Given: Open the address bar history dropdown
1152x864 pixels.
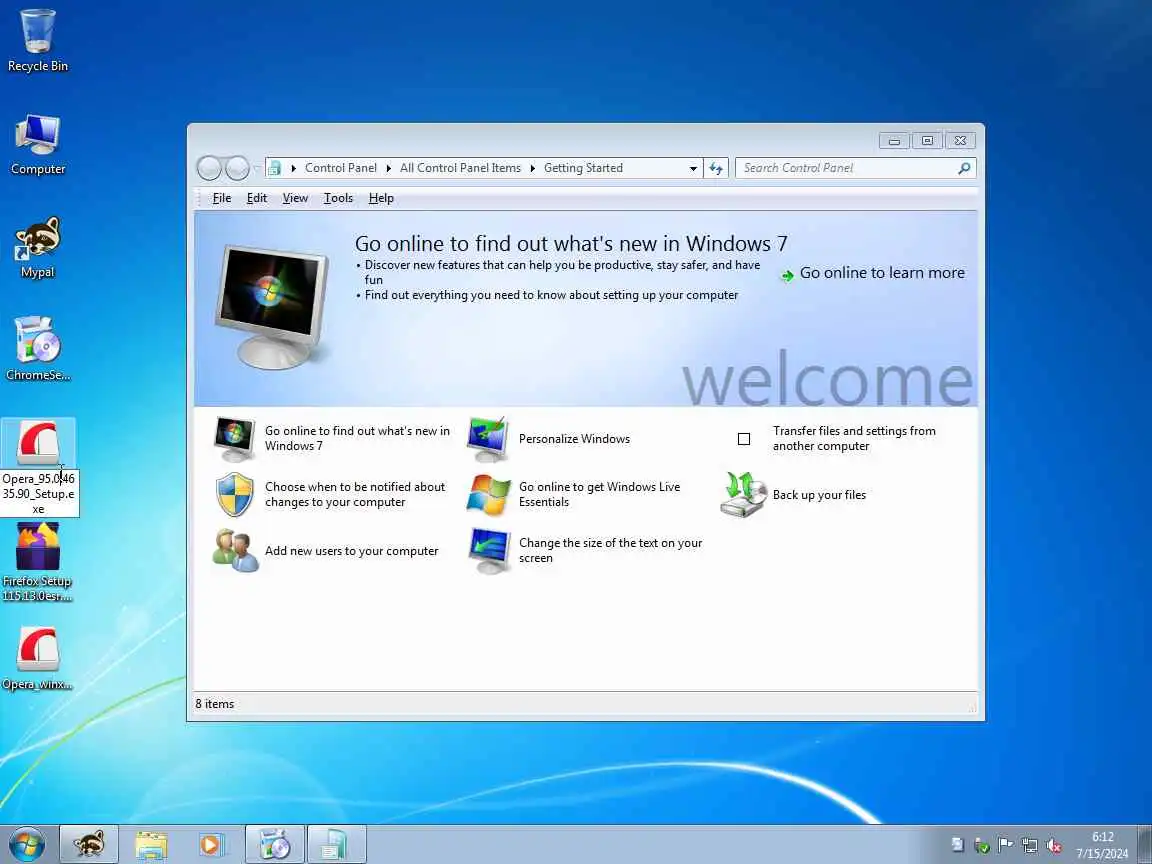Looking at the screenshot, I should click(693, 168).
